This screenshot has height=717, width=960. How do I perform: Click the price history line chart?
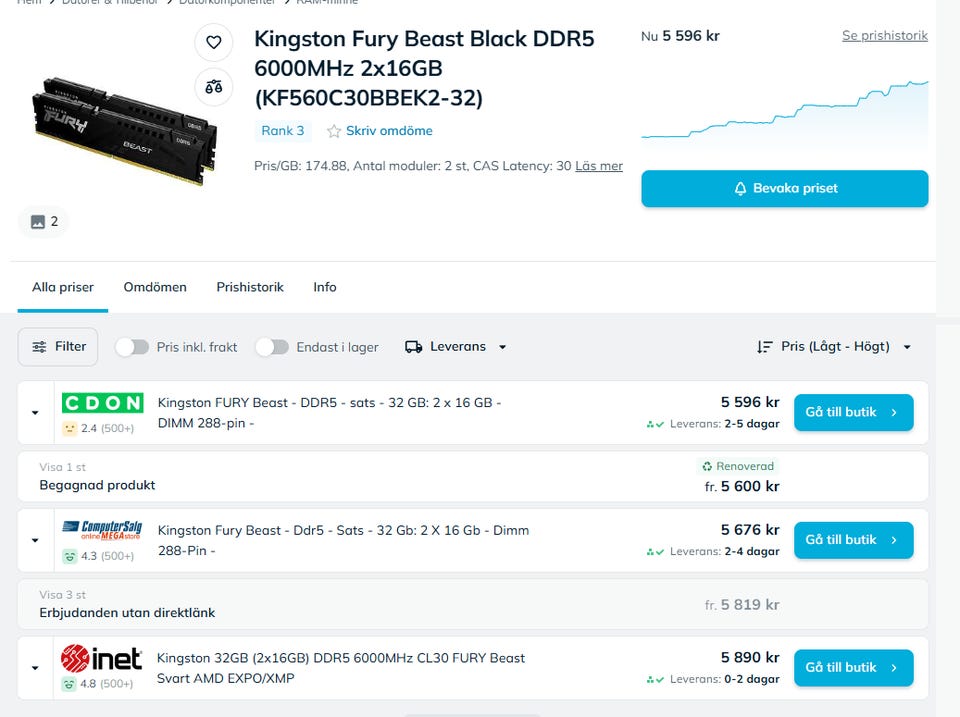coord(785,112)
